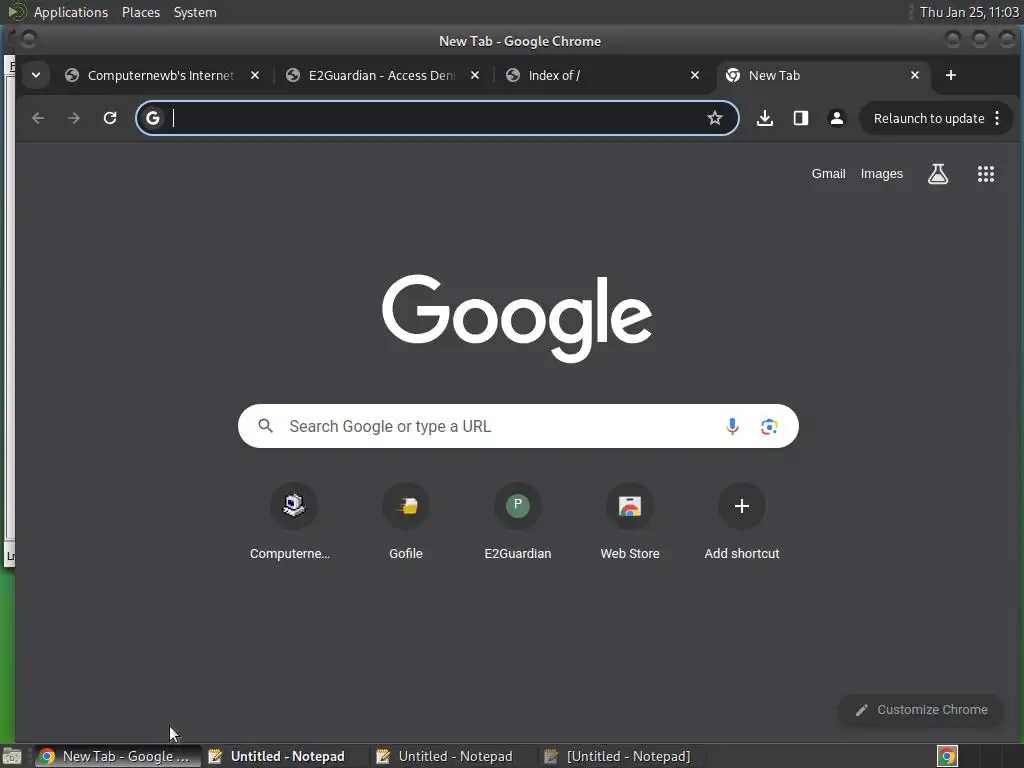
Task: Close the Computernewb's Internet tab
Action: pos(255,75)
